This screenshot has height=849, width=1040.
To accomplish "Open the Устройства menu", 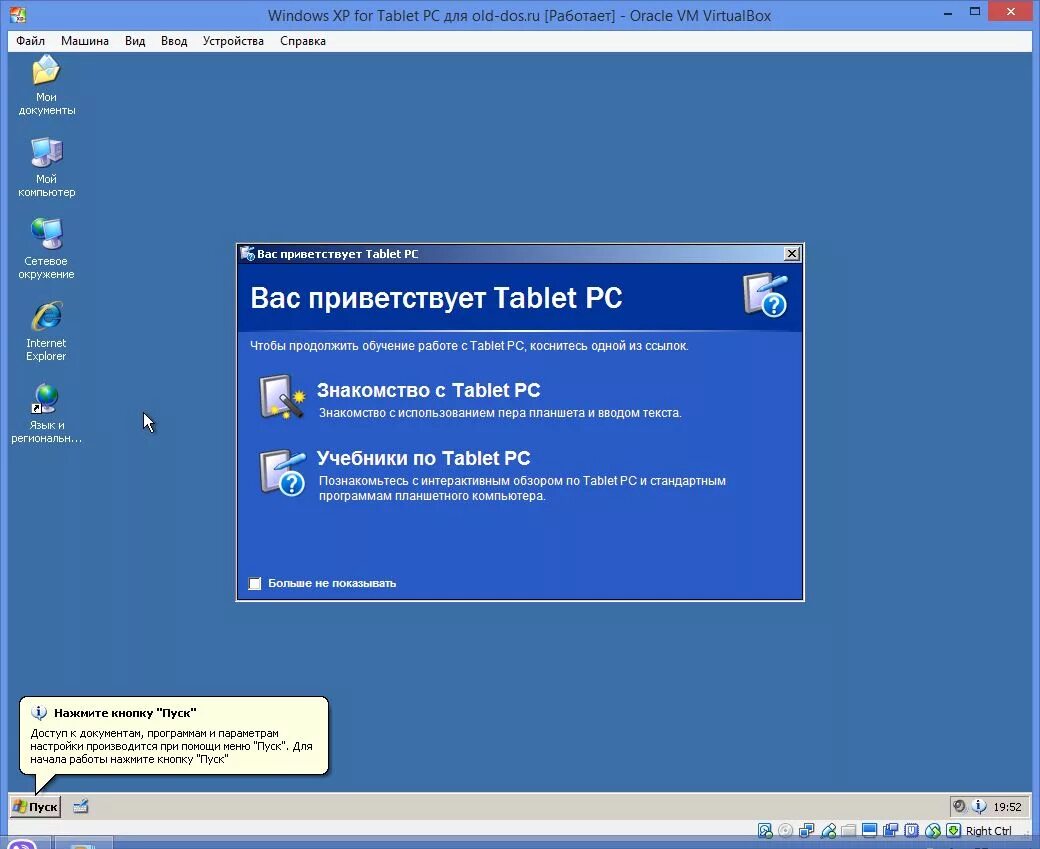I will tap(233, 41).
